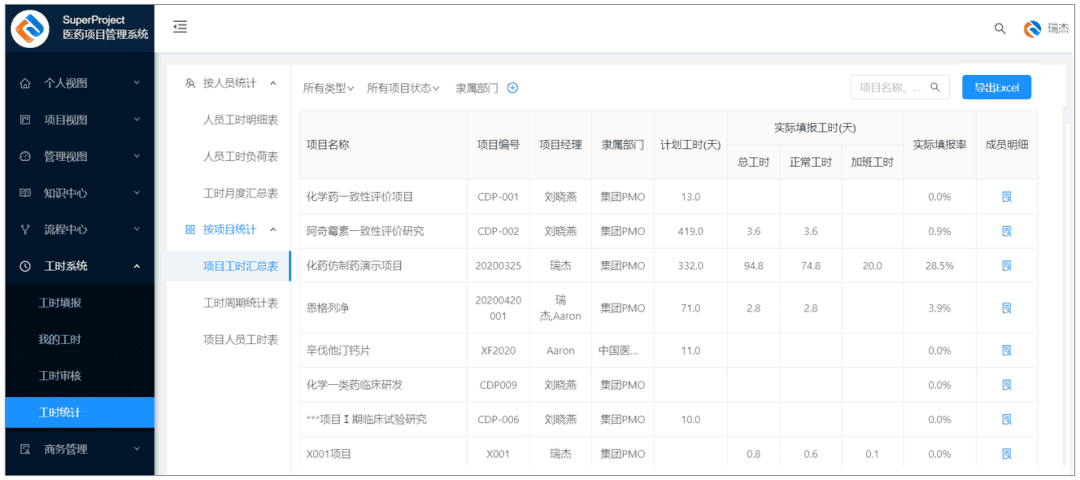Open member details for 化学药一致性评价项目
Screen dimensions: 1080x480
(1006, 197)
